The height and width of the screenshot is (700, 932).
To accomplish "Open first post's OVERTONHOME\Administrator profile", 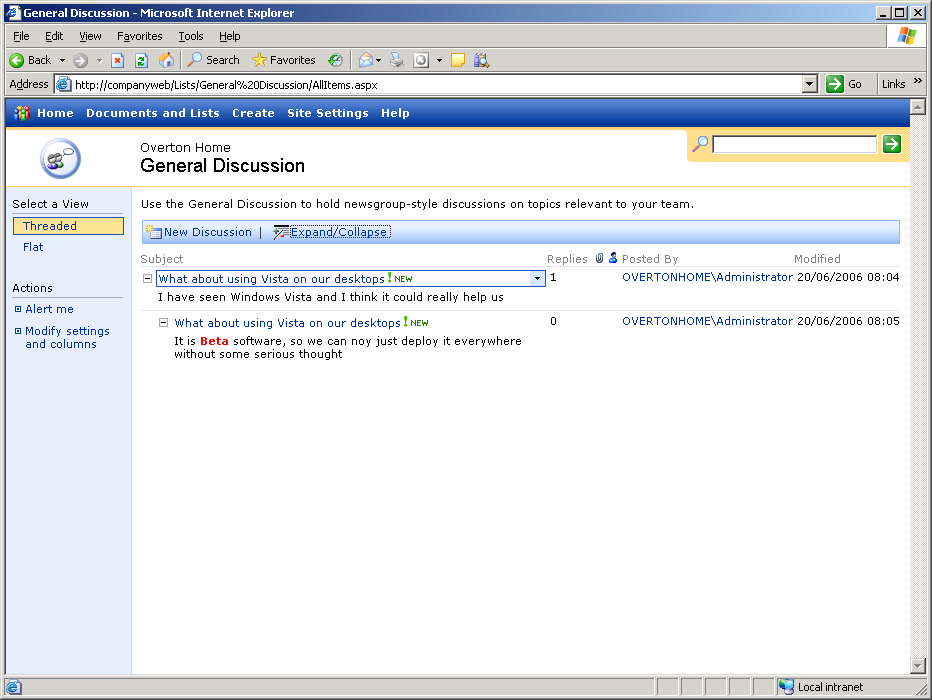I will click(707, 277).
